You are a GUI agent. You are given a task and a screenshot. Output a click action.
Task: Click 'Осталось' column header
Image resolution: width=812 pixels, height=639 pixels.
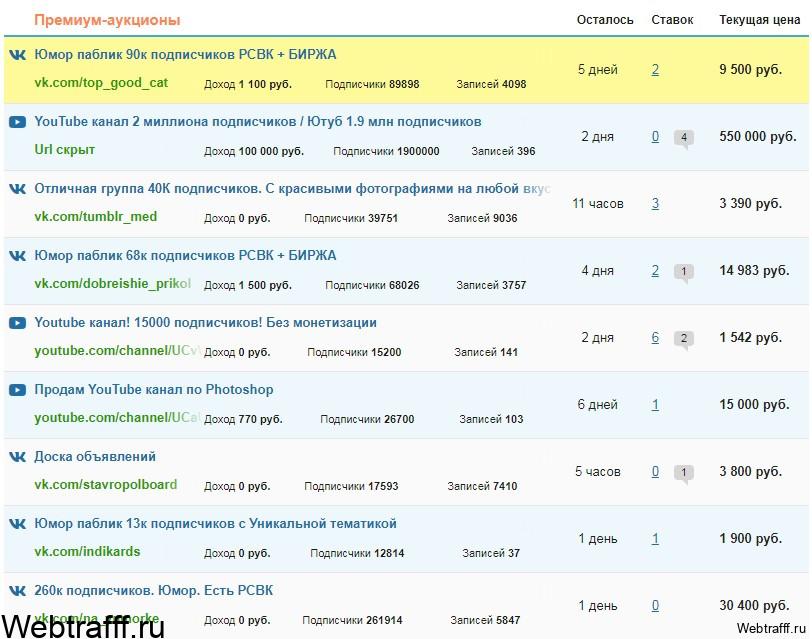(605, 20)
